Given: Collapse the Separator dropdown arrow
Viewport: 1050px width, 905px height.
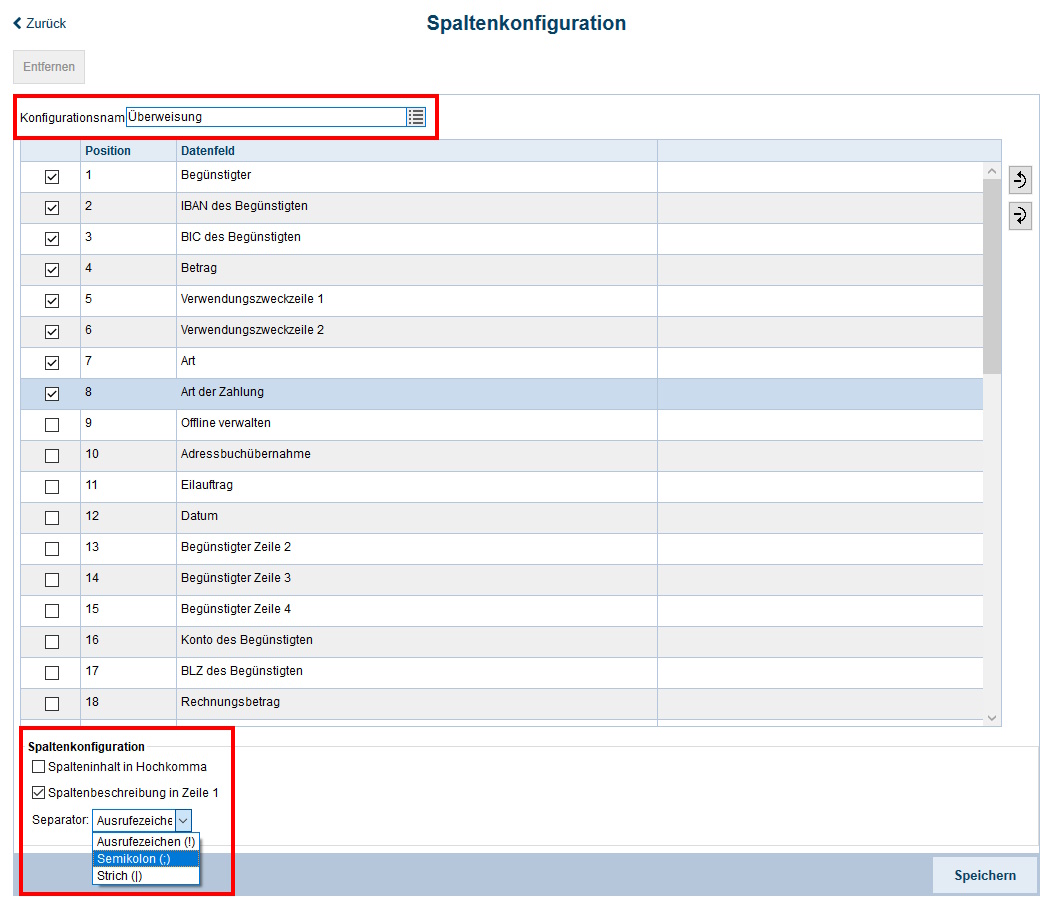Looking at the screenshot, I should tap(182, 820).
